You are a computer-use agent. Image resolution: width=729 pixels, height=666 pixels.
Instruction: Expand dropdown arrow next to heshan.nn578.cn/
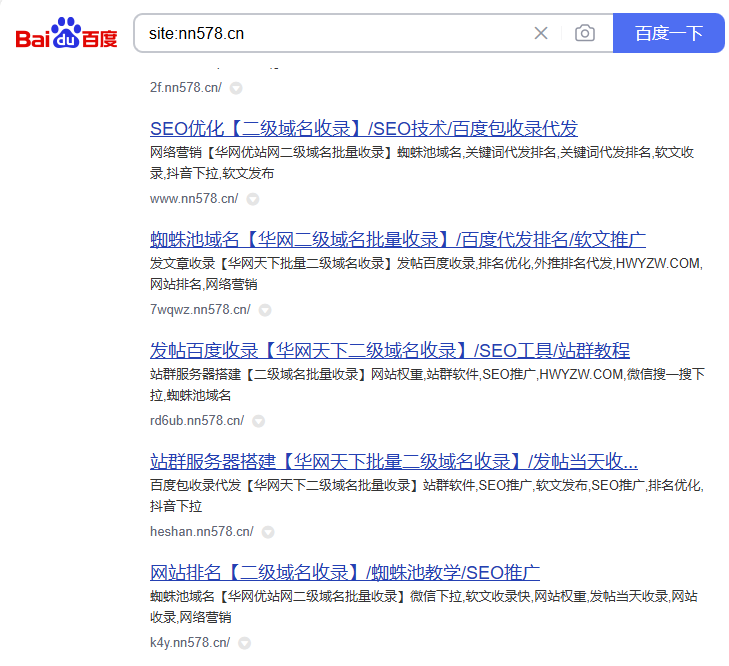pyautogui.click(x=268, y=532)
